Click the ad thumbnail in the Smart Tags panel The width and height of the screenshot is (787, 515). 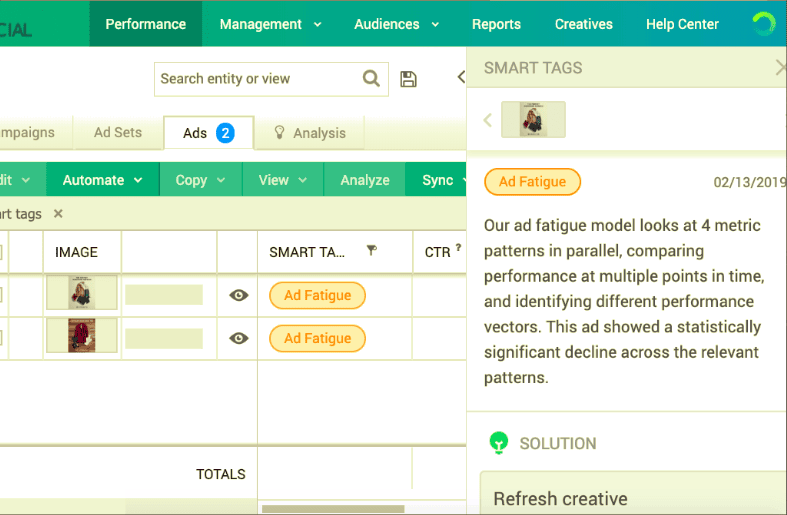pyautogui.click(x=533, y=119)
